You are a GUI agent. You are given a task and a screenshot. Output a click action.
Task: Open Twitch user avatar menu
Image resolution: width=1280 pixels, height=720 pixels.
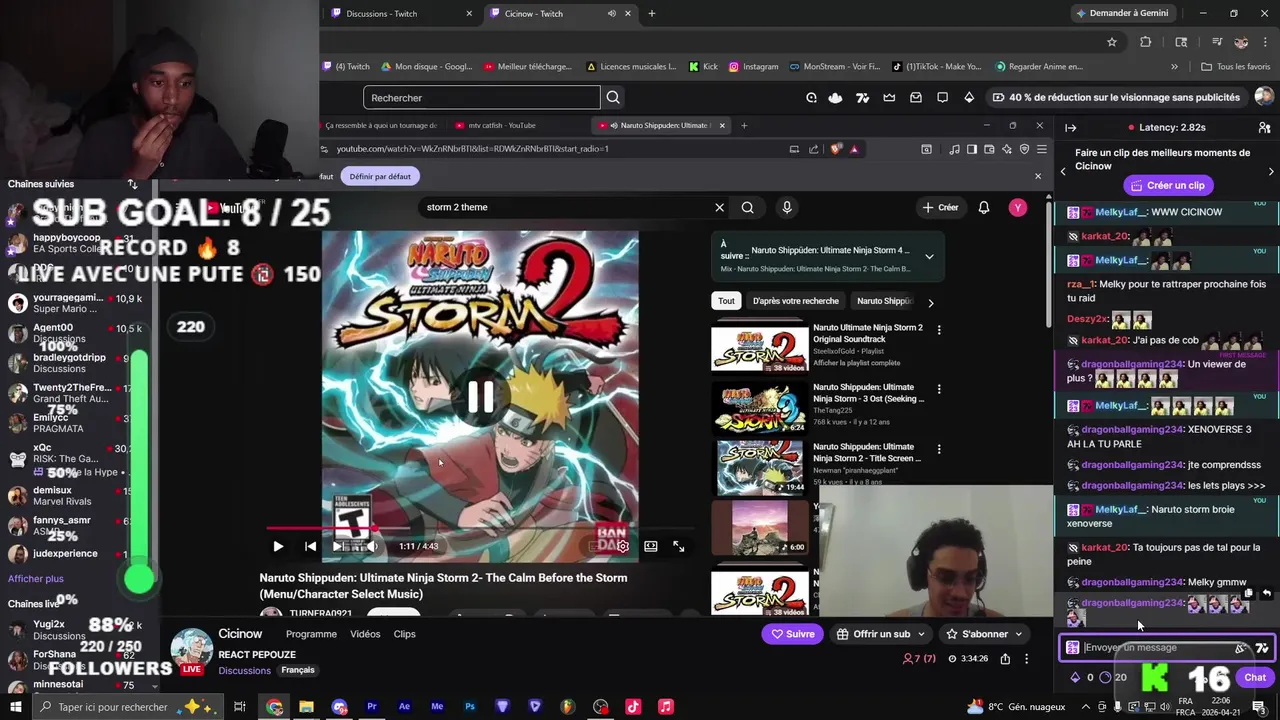[x=1264, y=97]
